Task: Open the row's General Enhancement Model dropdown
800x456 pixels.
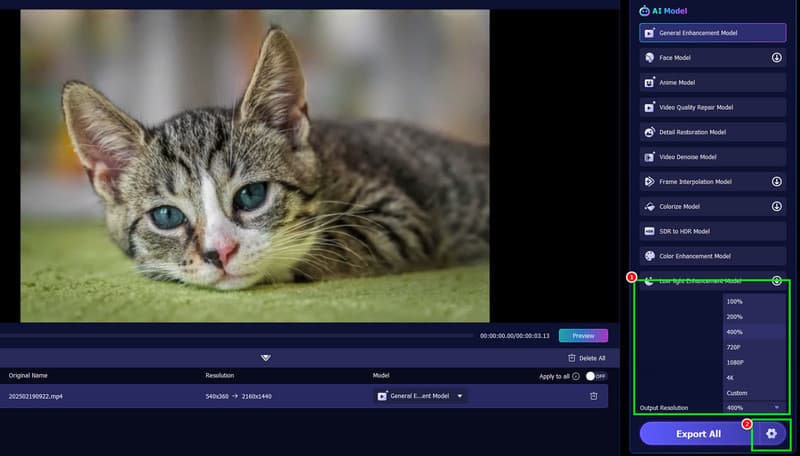Action: 421,396
